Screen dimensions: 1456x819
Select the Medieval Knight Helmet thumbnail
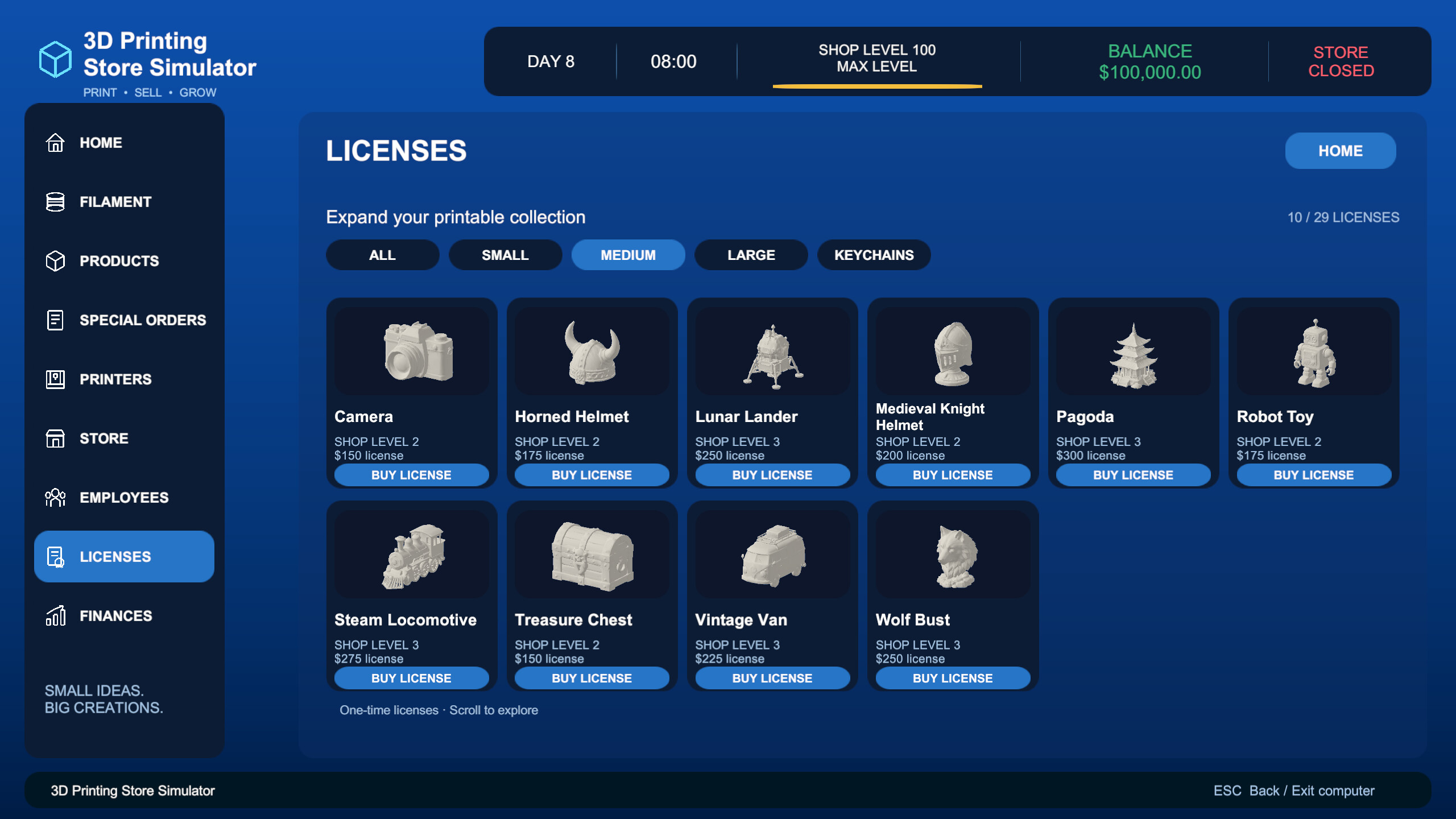click(x=953, y=351)
